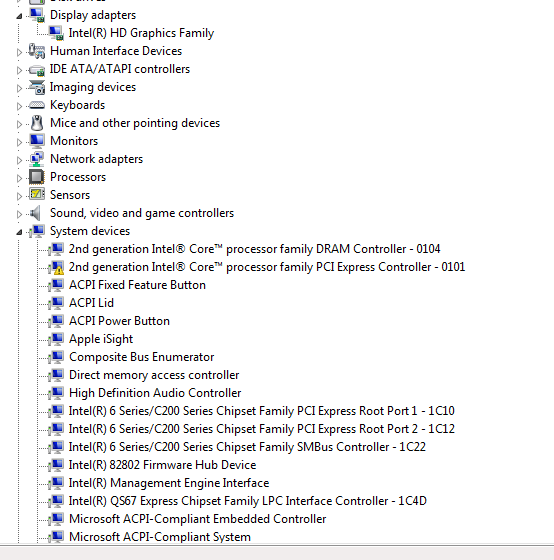This screenshot has height=560, width=554.
Task: Click the System devices category icon
Action: point(37,231)
